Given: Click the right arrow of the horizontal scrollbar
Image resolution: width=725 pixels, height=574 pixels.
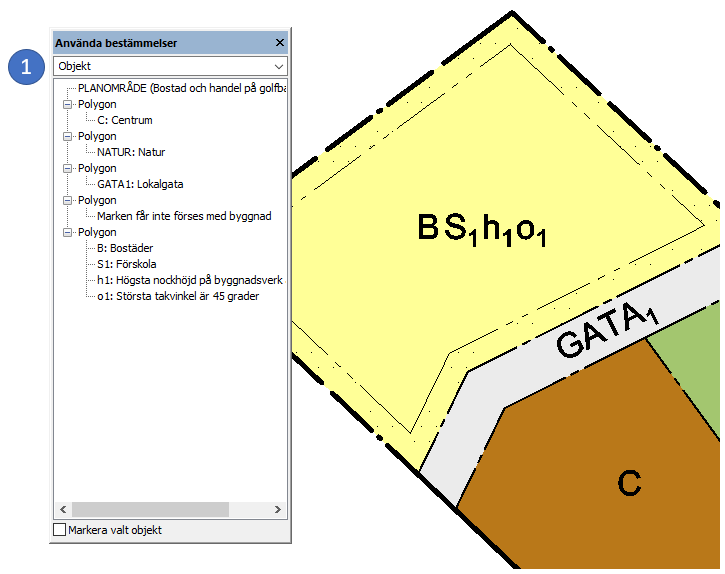Looking at the screenshot, I should click(x=280, y=510).
